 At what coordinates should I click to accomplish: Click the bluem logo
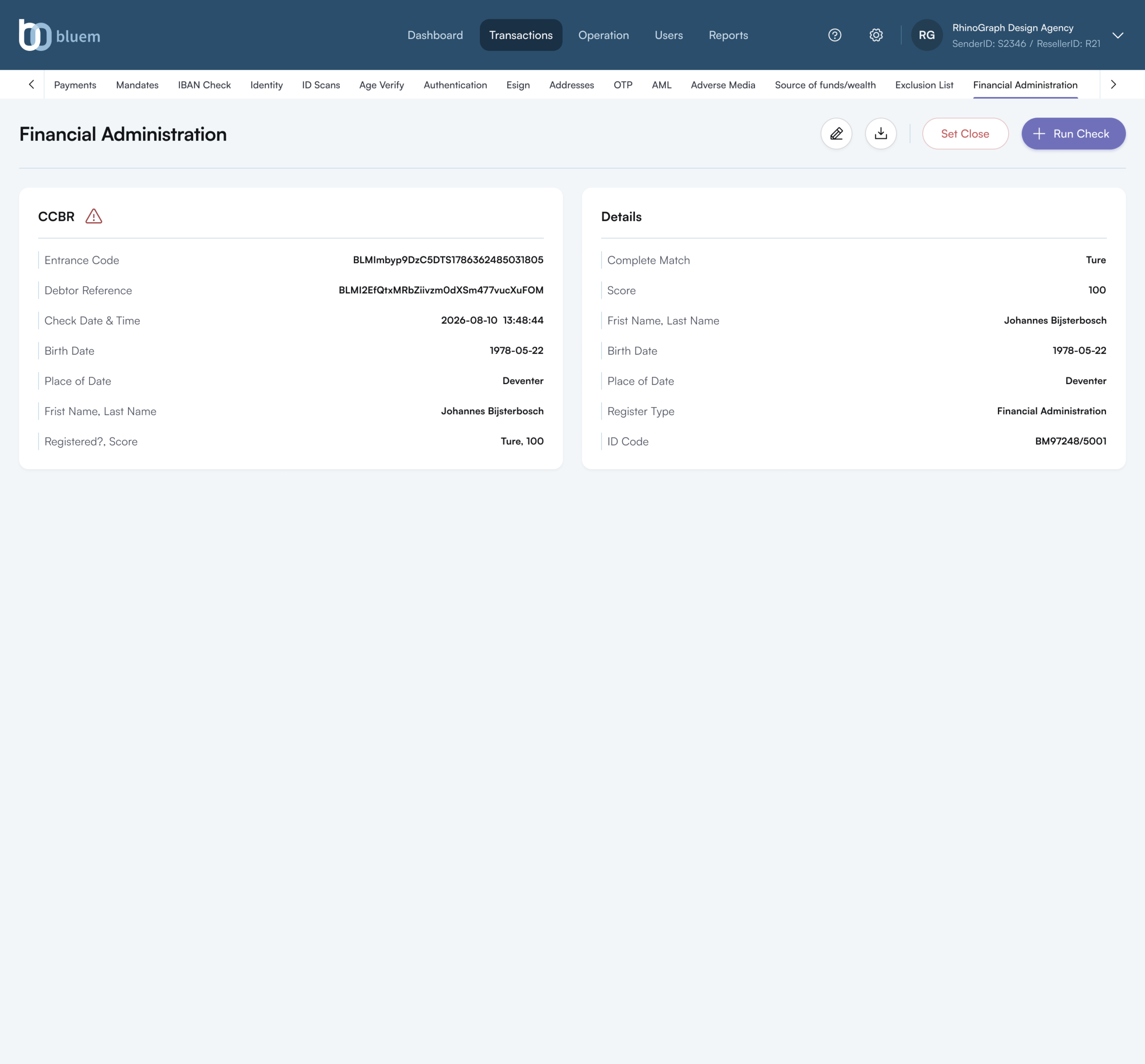click(x=60, y=35)
